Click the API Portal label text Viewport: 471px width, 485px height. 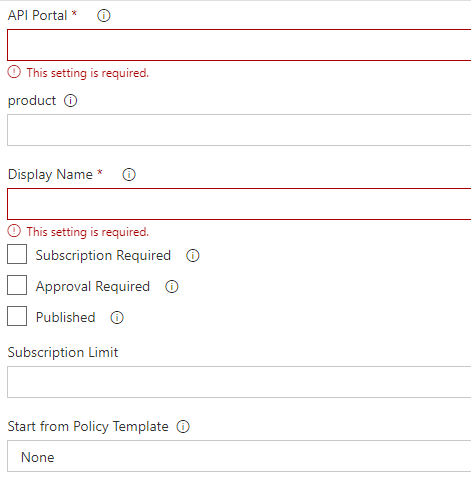[x=38, y=16]
